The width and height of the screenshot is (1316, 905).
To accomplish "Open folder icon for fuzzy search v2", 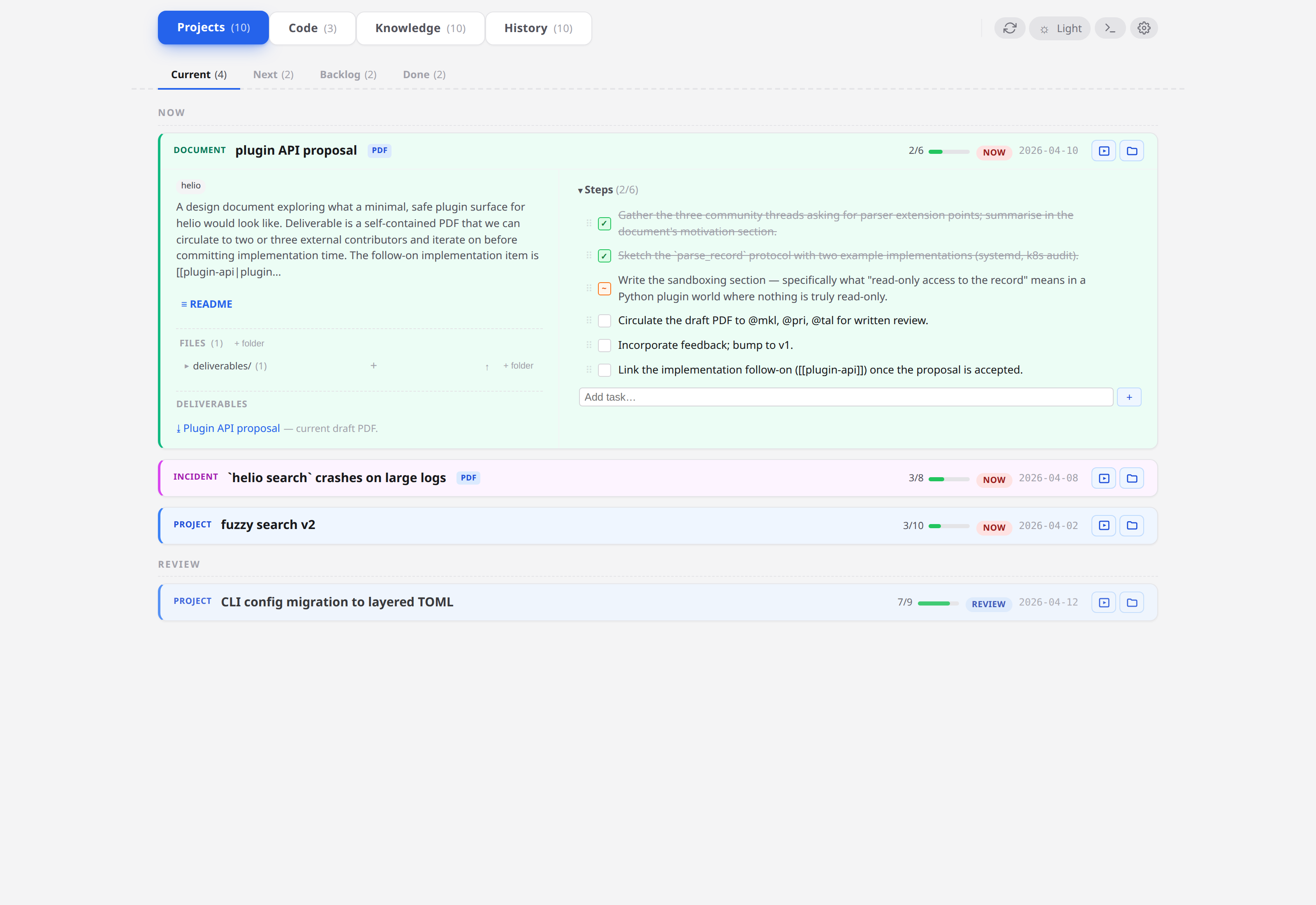I will [1131, 526].
